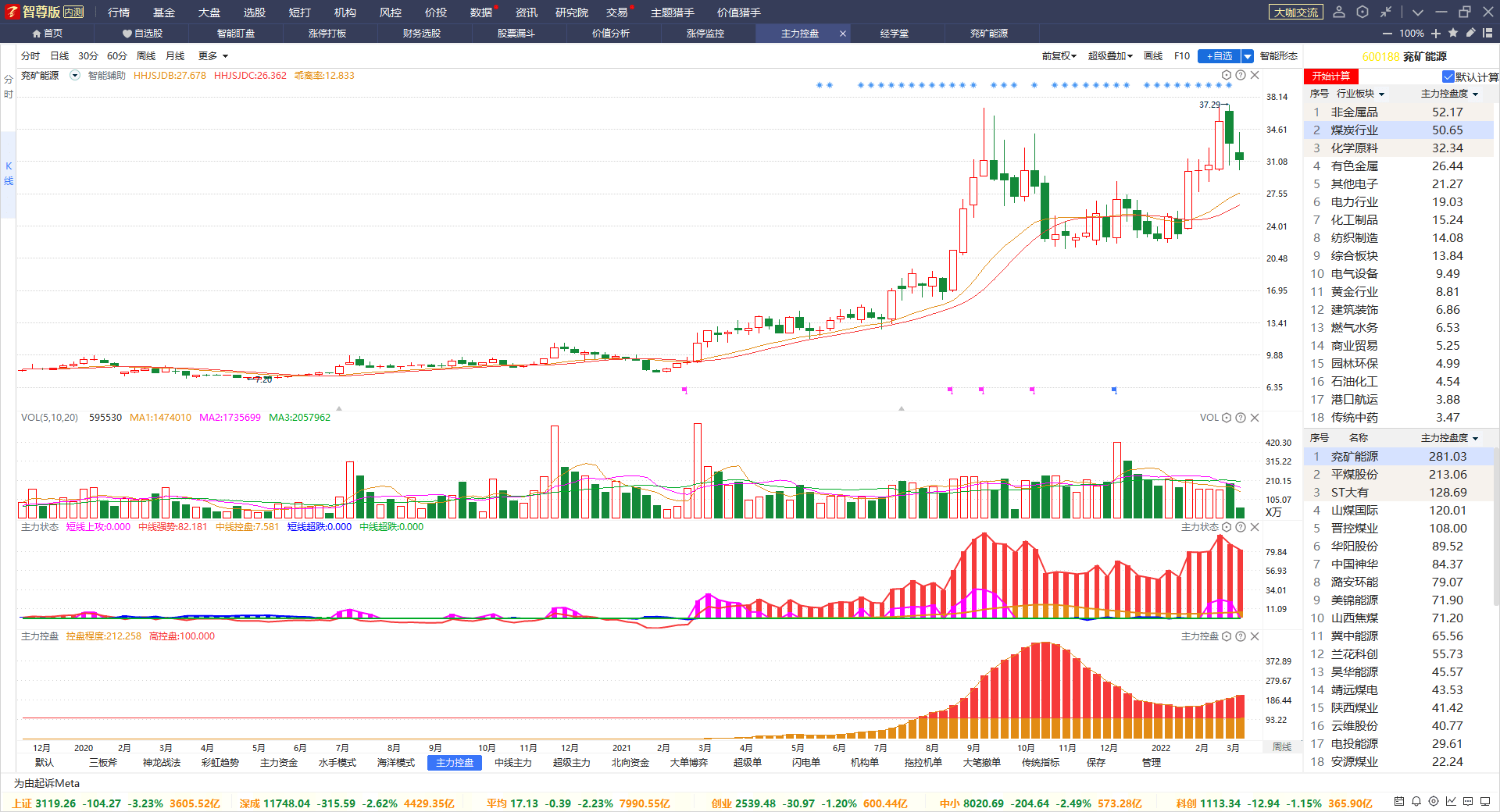Click the F10 button
The height and width of the screenshot is (812, 1500).
[x=1182, y=56]
